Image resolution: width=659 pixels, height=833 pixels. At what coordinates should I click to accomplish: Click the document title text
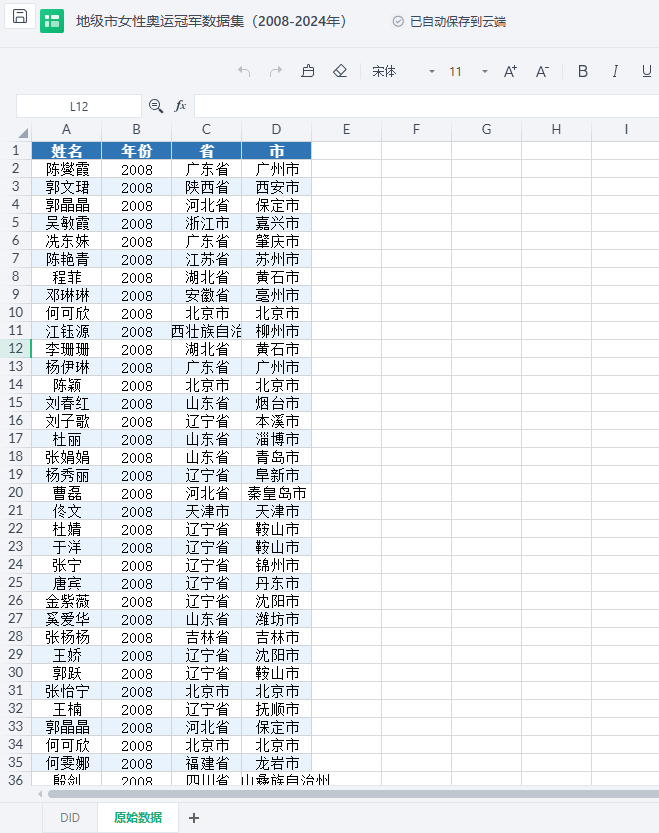pos(211,21)
